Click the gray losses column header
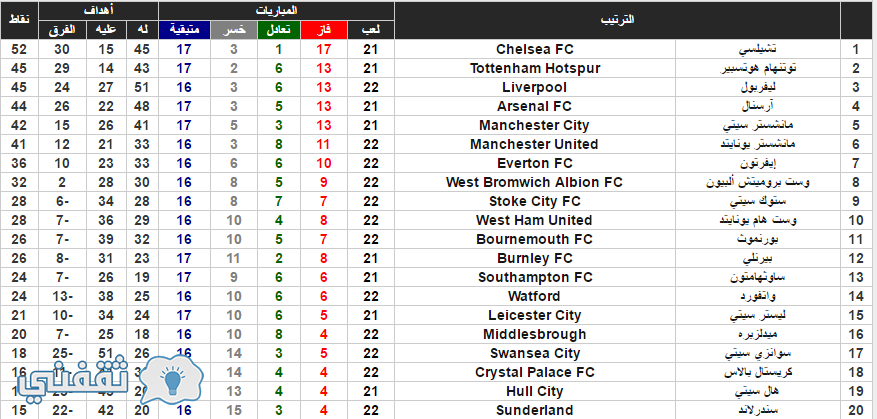The image size is (877, 419). 234,30
